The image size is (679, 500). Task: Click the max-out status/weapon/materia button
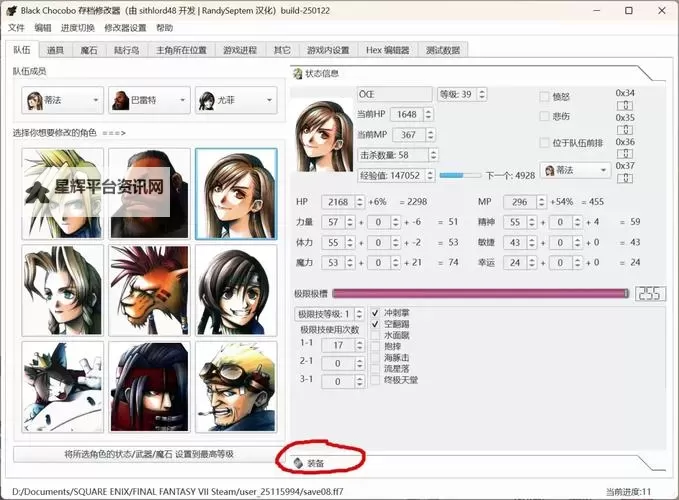[149, 454]
